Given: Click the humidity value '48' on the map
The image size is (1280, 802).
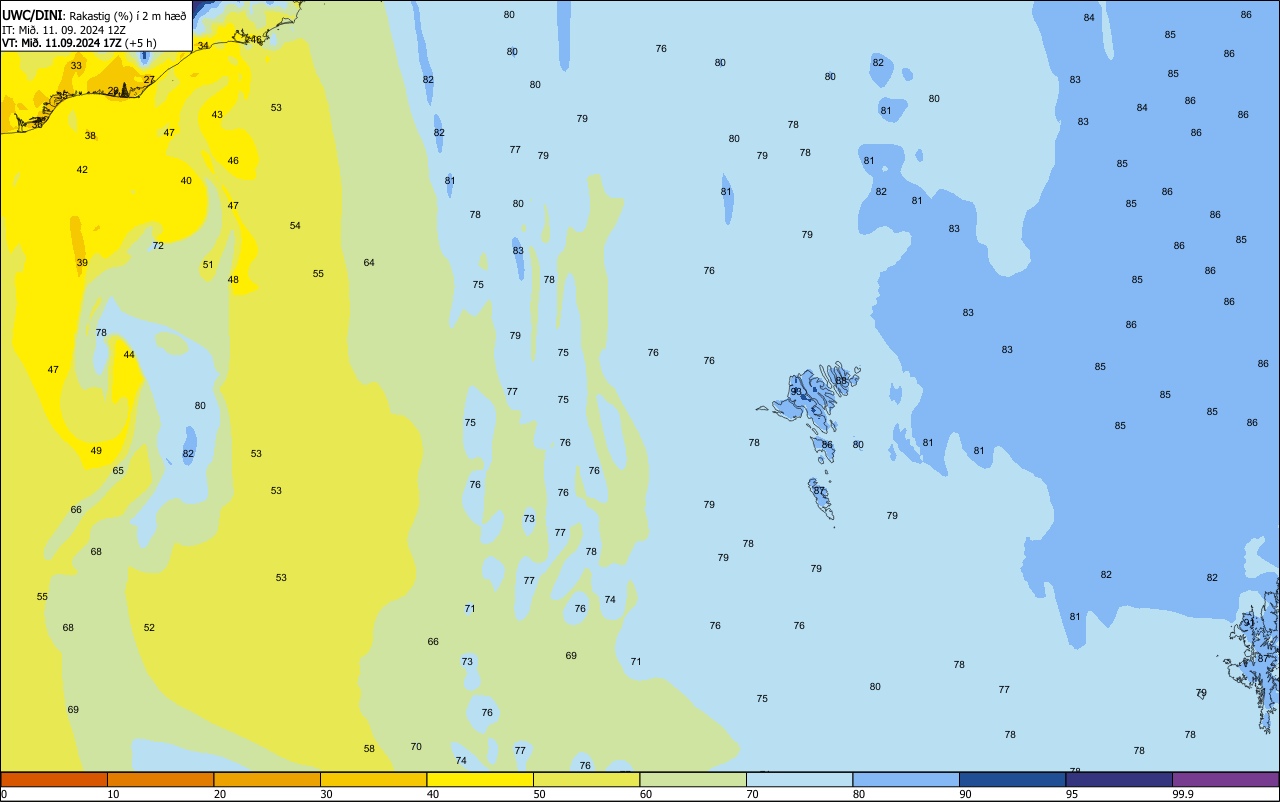Looking at the screenshot, I should [233, 280].
